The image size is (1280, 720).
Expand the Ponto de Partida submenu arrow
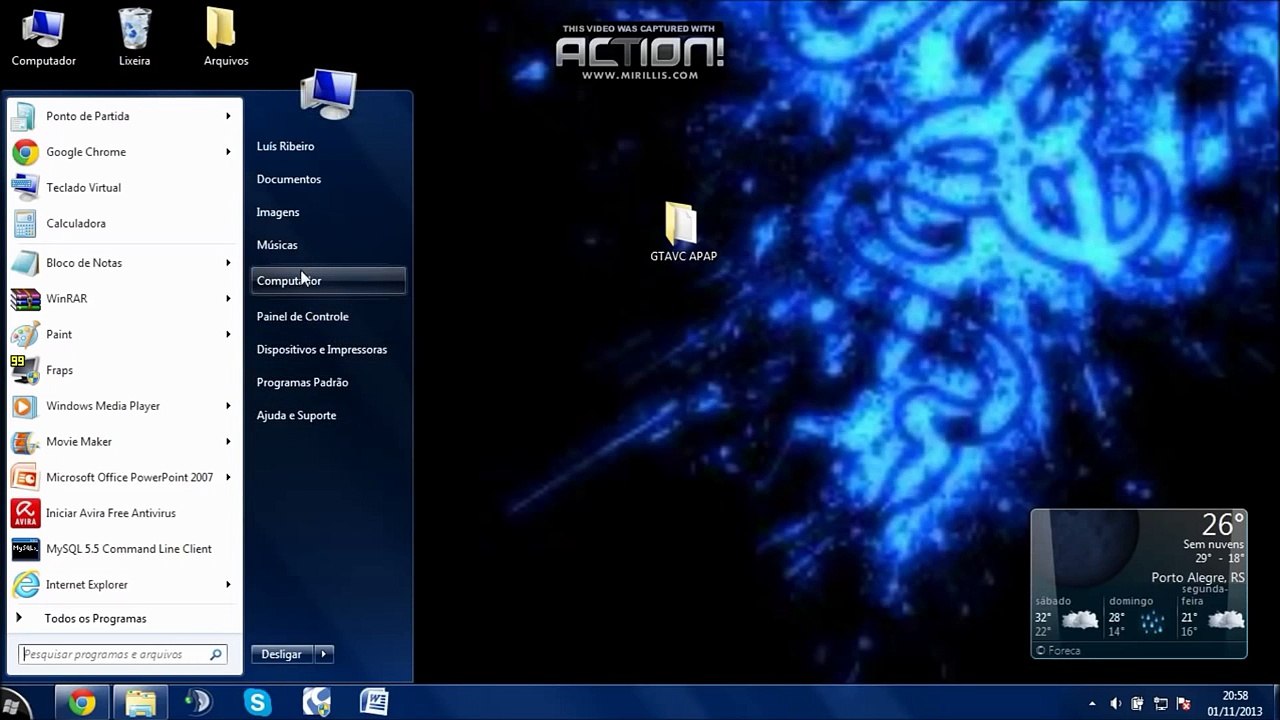(x=228, y=116)
